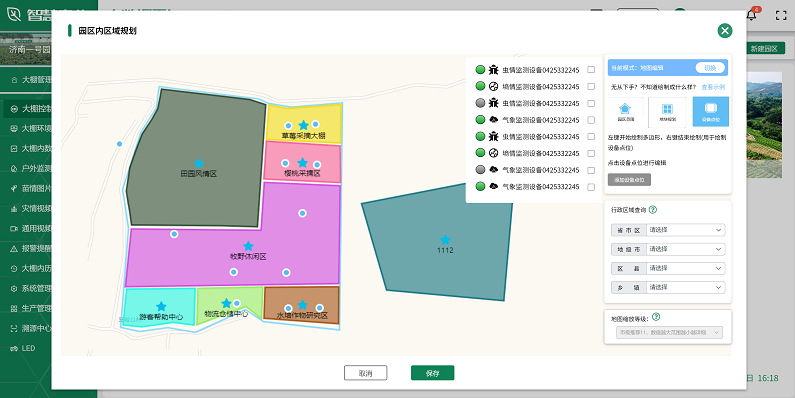The image size is (795, 398).
Task: Click the 保存 button
Action: point(432,373)
